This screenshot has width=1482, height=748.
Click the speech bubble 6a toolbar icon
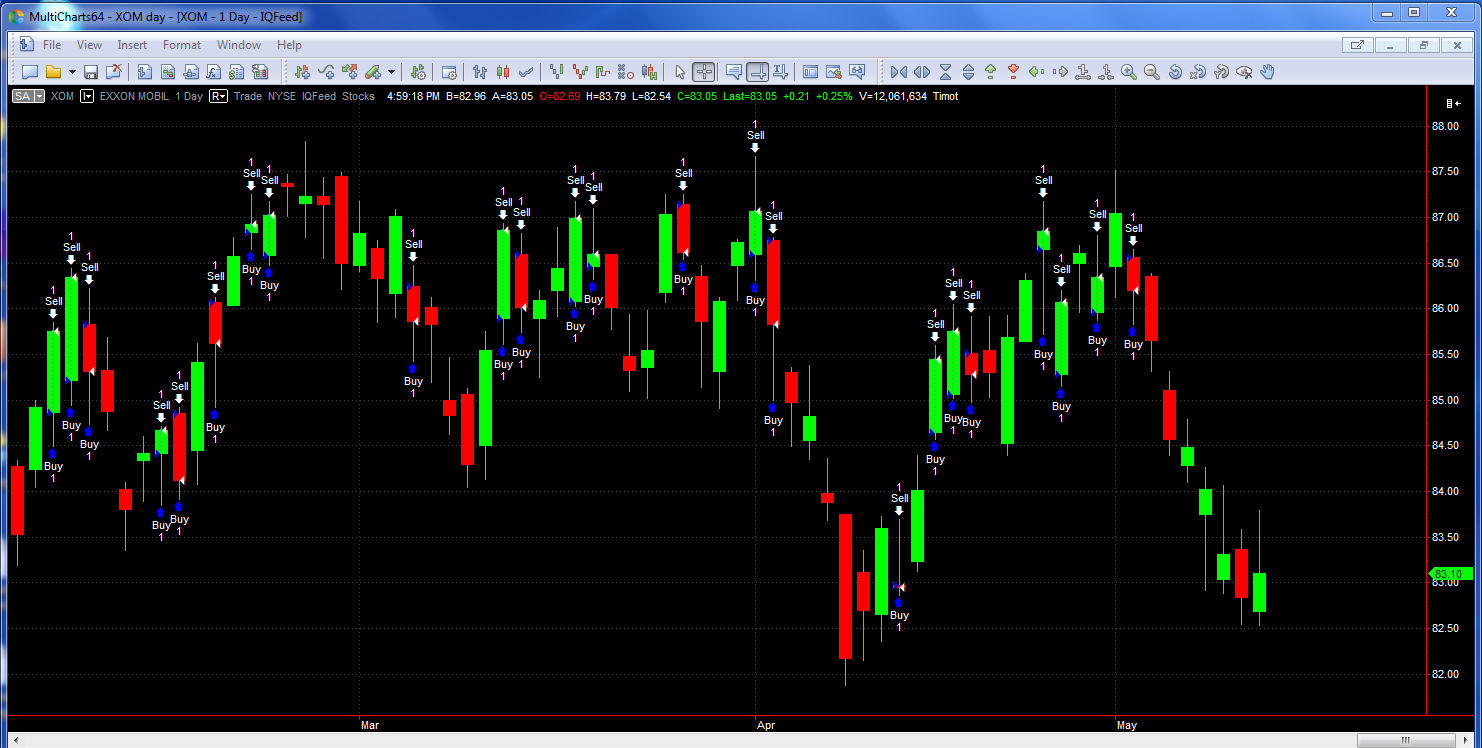[x=857, y=71]
